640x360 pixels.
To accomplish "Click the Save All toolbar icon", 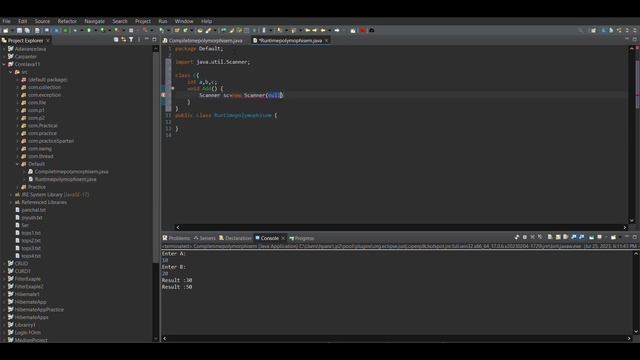I will pos(27,30).
